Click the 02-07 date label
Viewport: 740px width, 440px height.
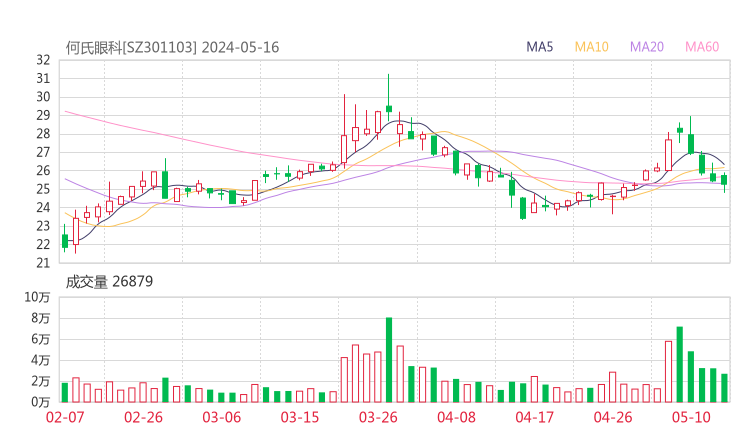[x=65, y=417]
